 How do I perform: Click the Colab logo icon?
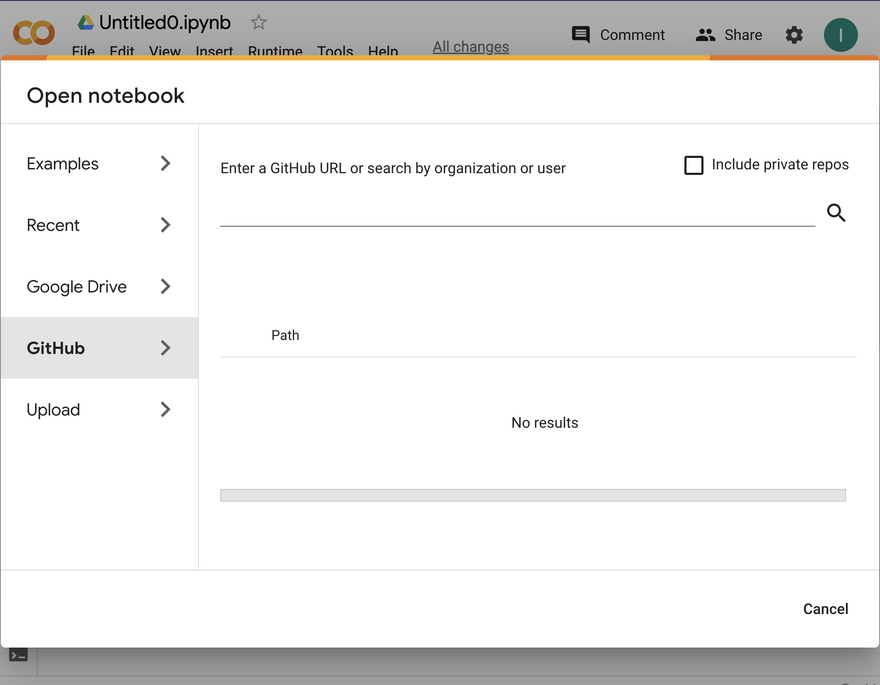[x=34, y=33]
